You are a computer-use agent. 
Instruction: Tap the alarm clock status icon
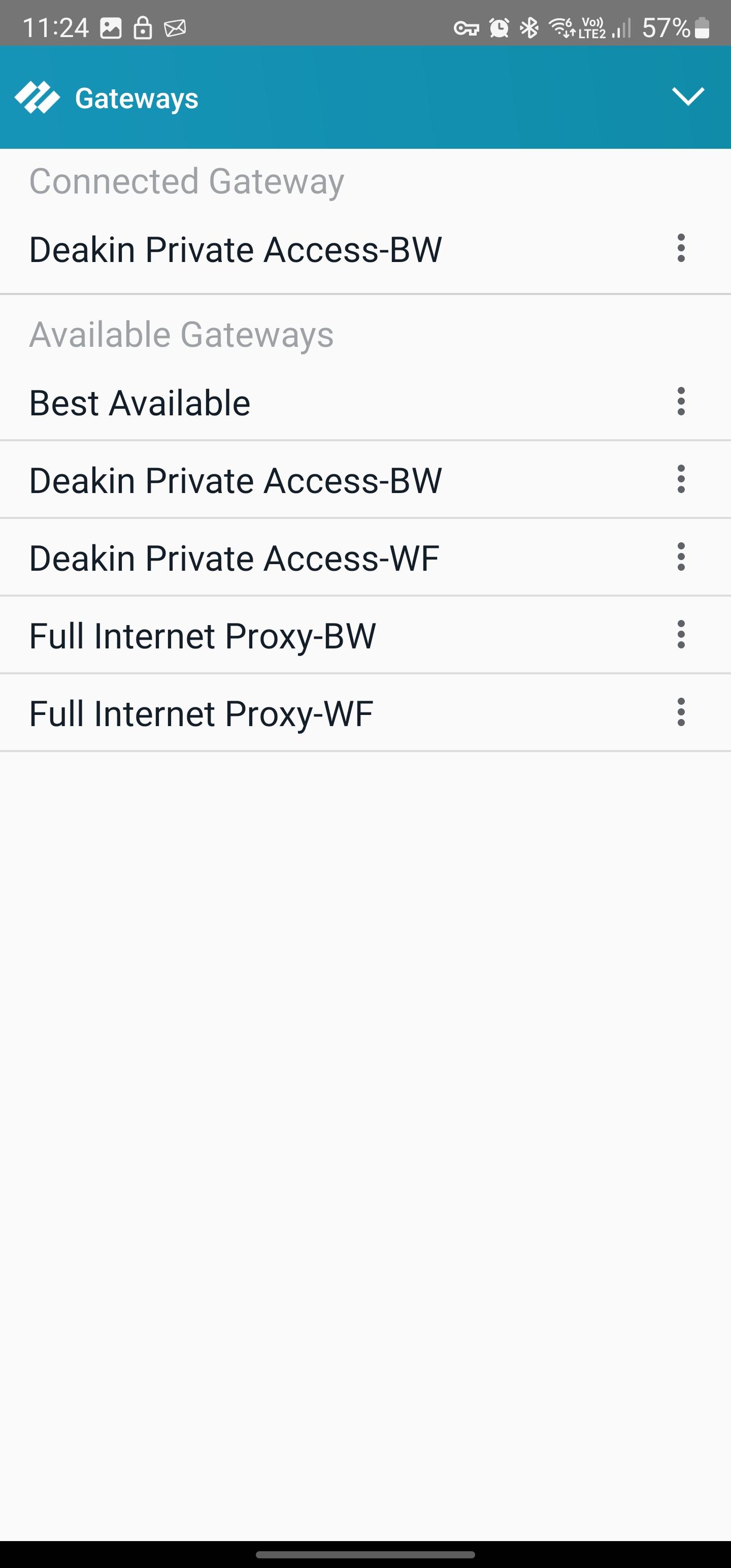tap(499, 28)
